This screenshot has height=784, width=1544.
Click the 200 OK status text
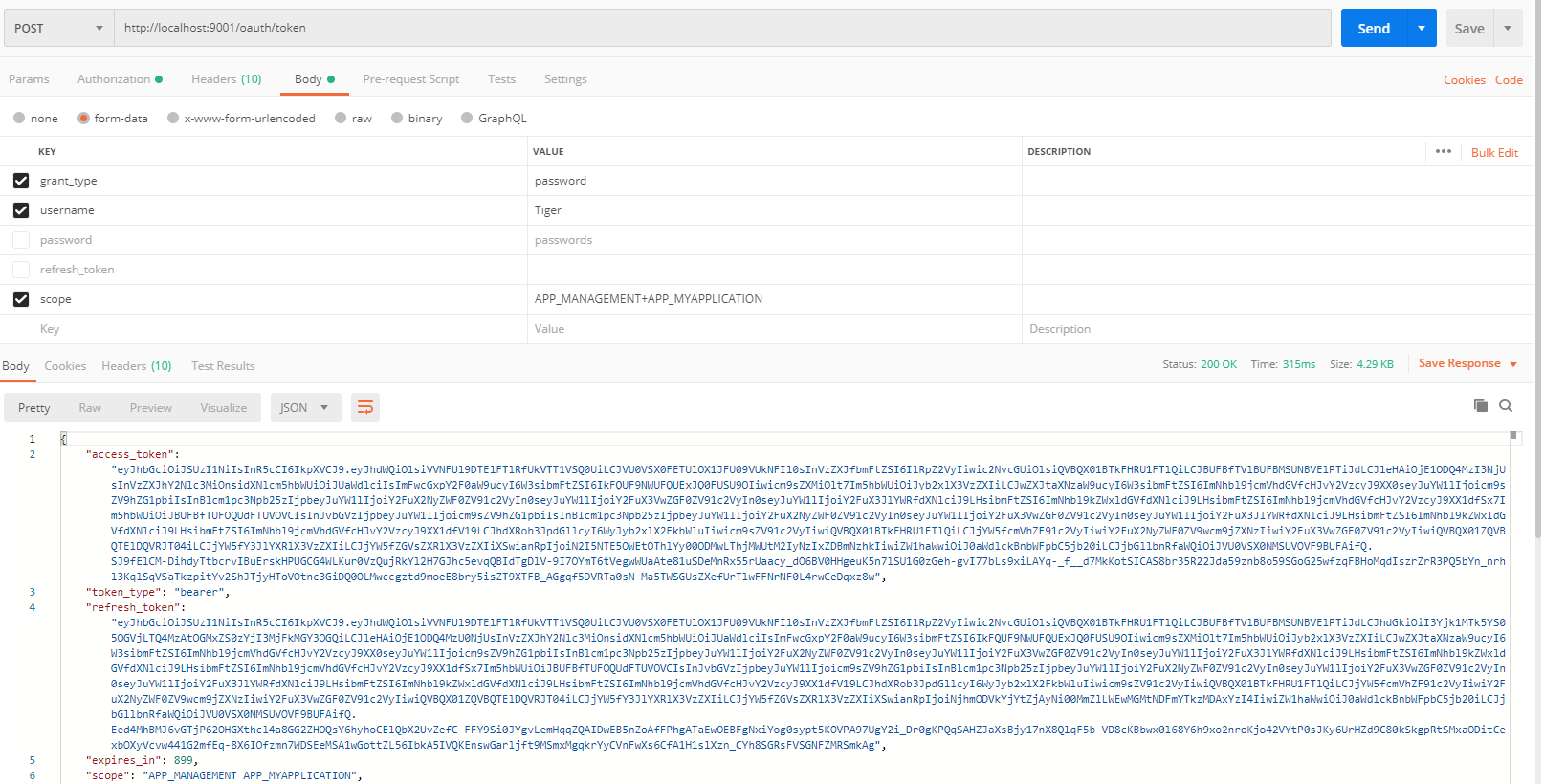pos(1218,364)
